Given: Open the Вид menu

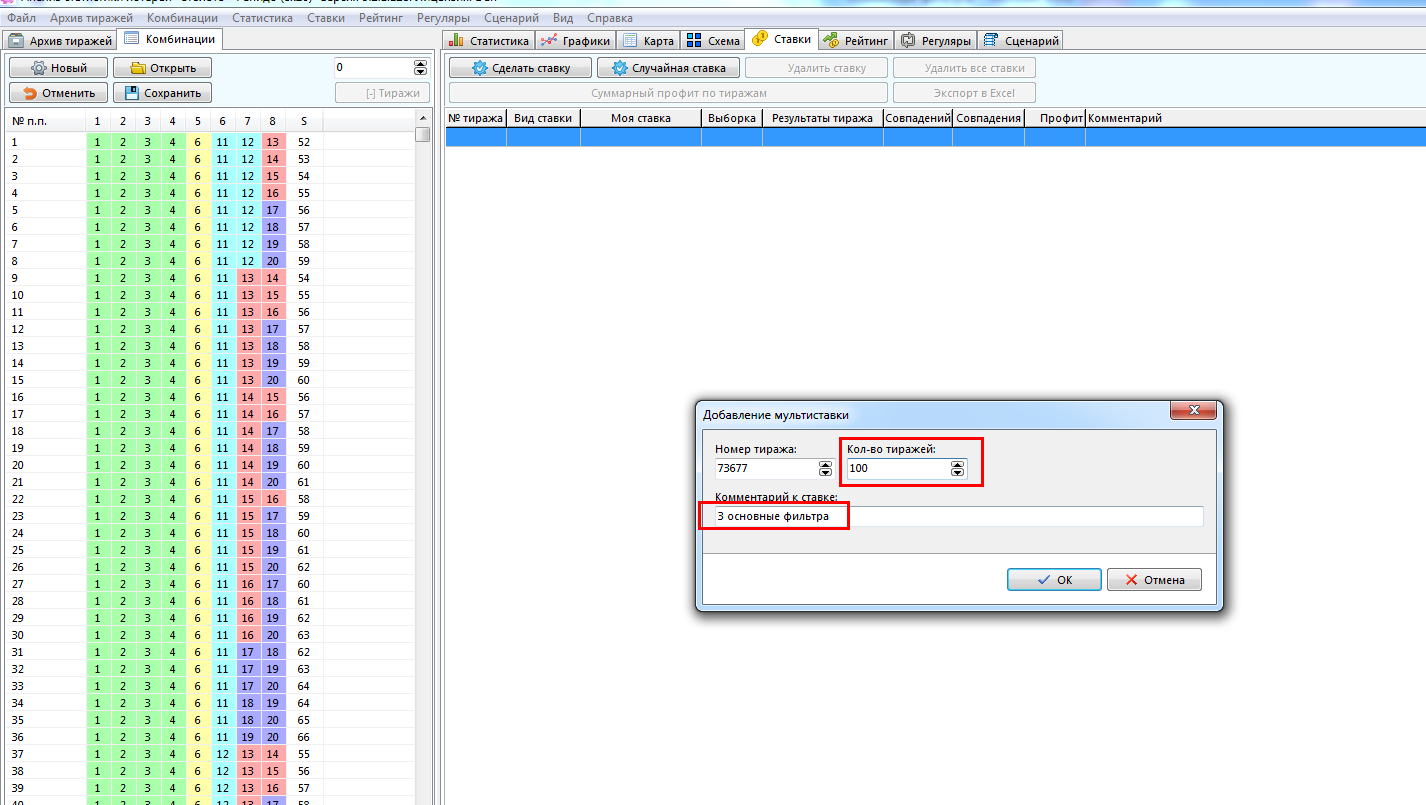Looking at the screenshot, I should (x=563, y=18).
